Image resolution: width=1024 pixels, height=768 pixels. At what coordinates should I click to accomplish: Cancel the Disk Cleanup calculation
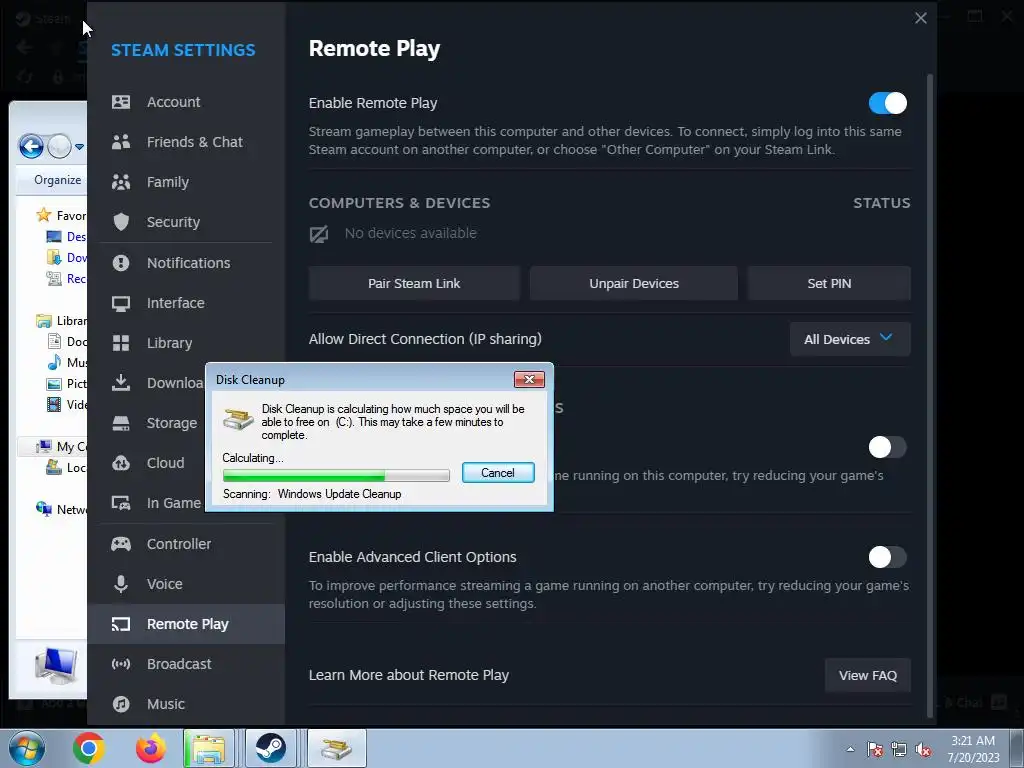(x=498, y=473)
